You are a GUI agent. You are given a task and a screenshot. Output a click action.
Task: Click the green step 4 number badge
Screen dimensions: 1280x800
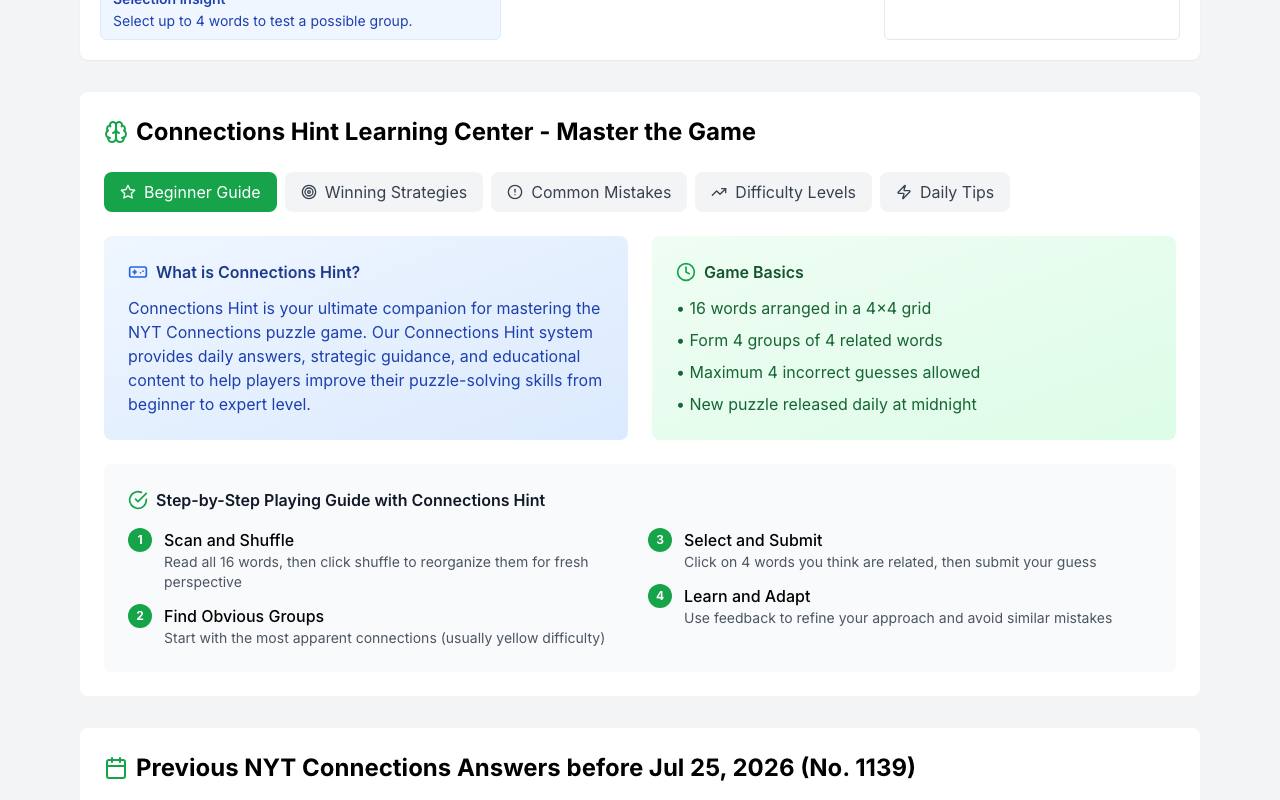coord(660,596)
